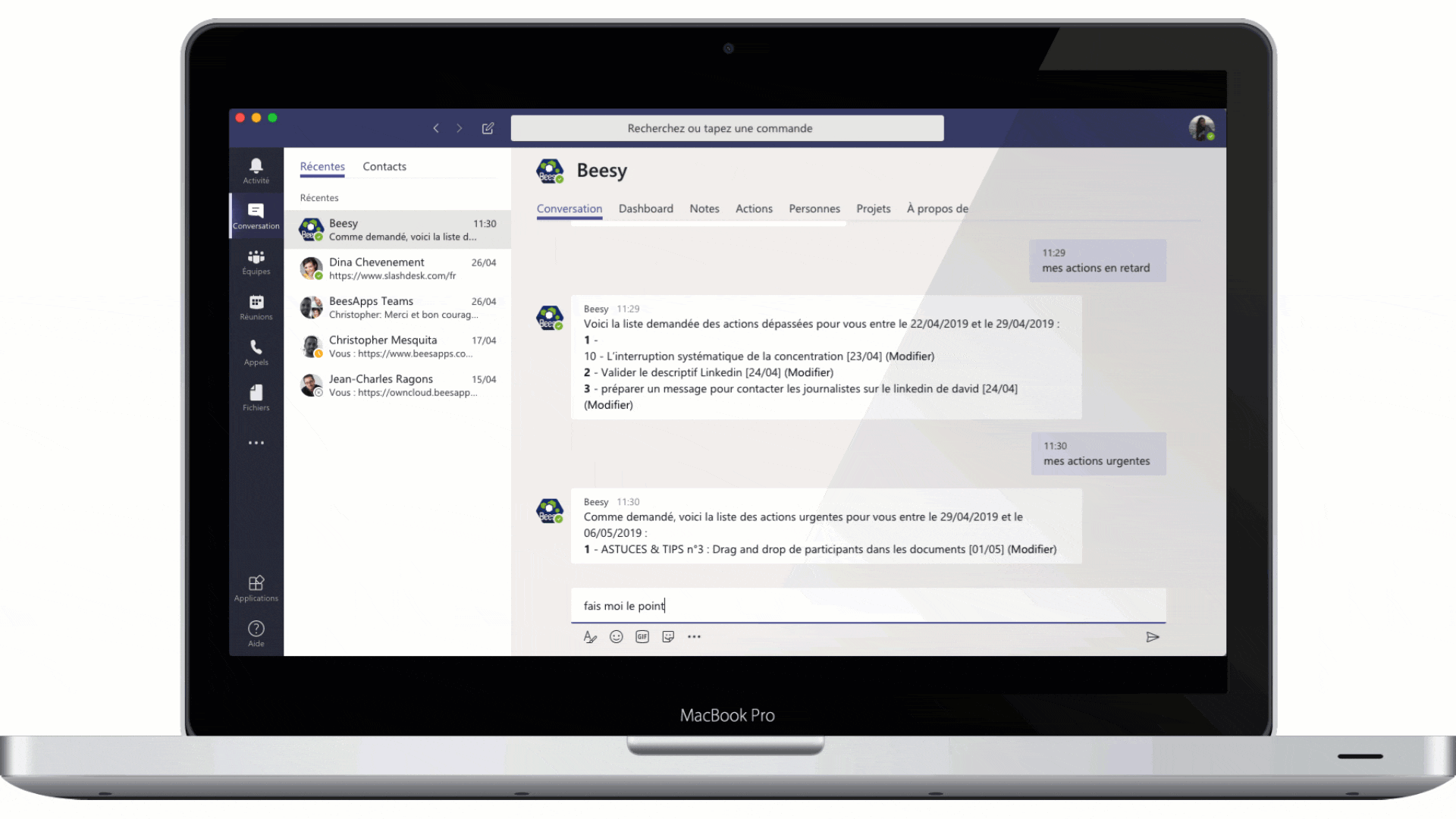Toggle to Notes tab
This screenshot has height=819, width=1456.
tap(704, 208)
